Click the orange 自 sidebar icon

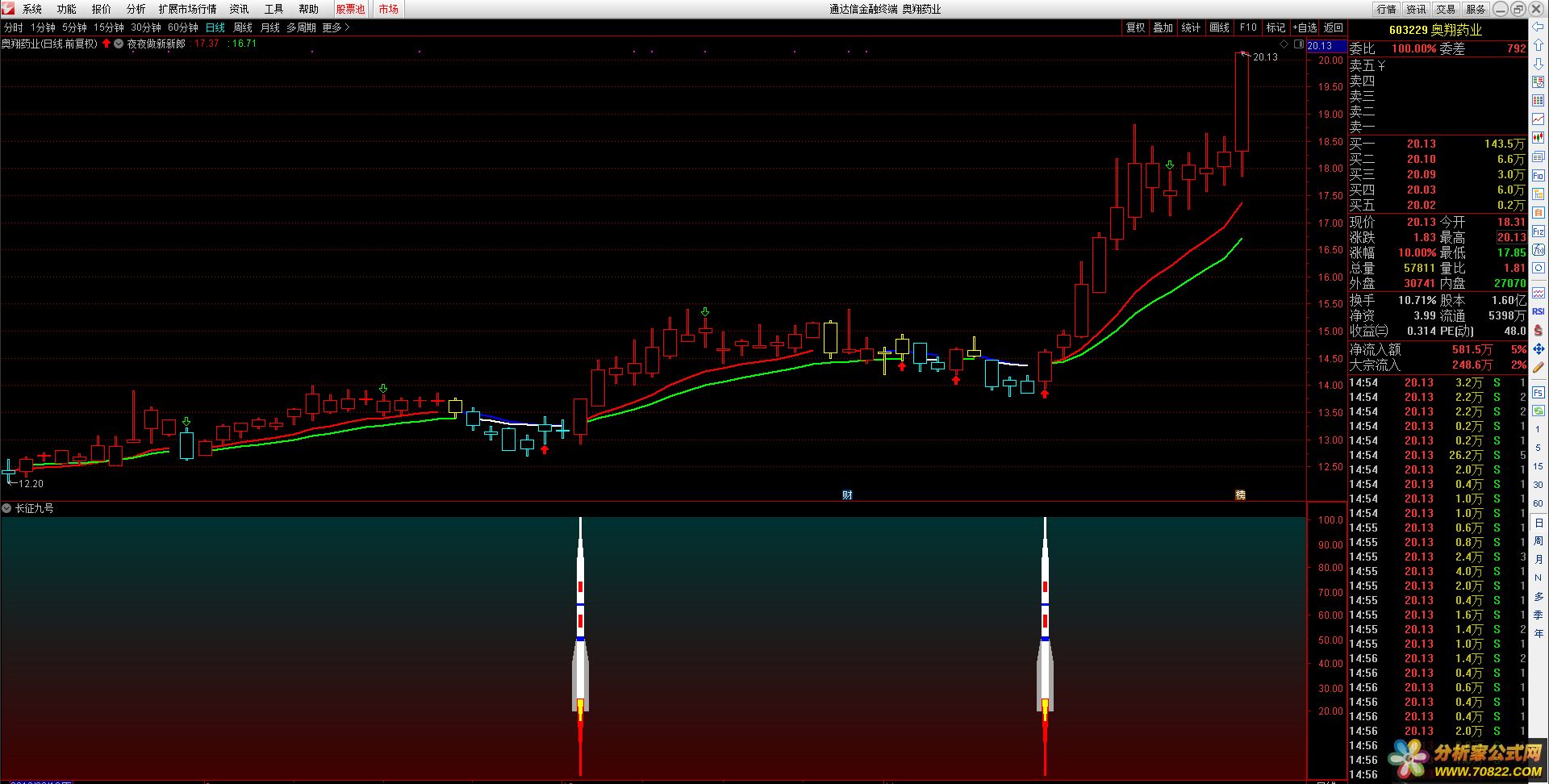click(1539, 212)
